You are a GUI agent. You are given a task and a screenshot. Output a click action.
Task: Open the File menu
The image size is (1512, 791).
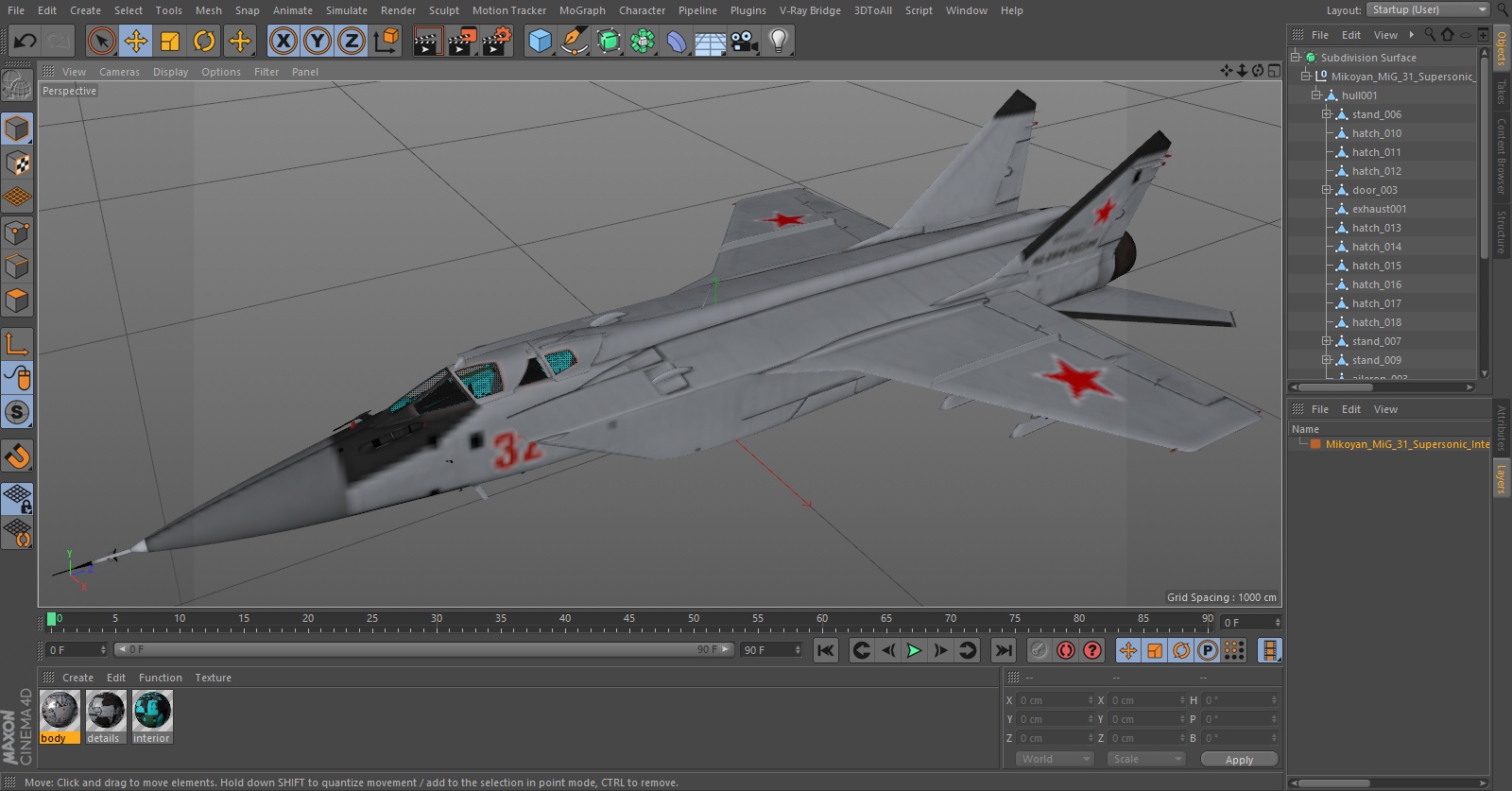tap(16, 10)
